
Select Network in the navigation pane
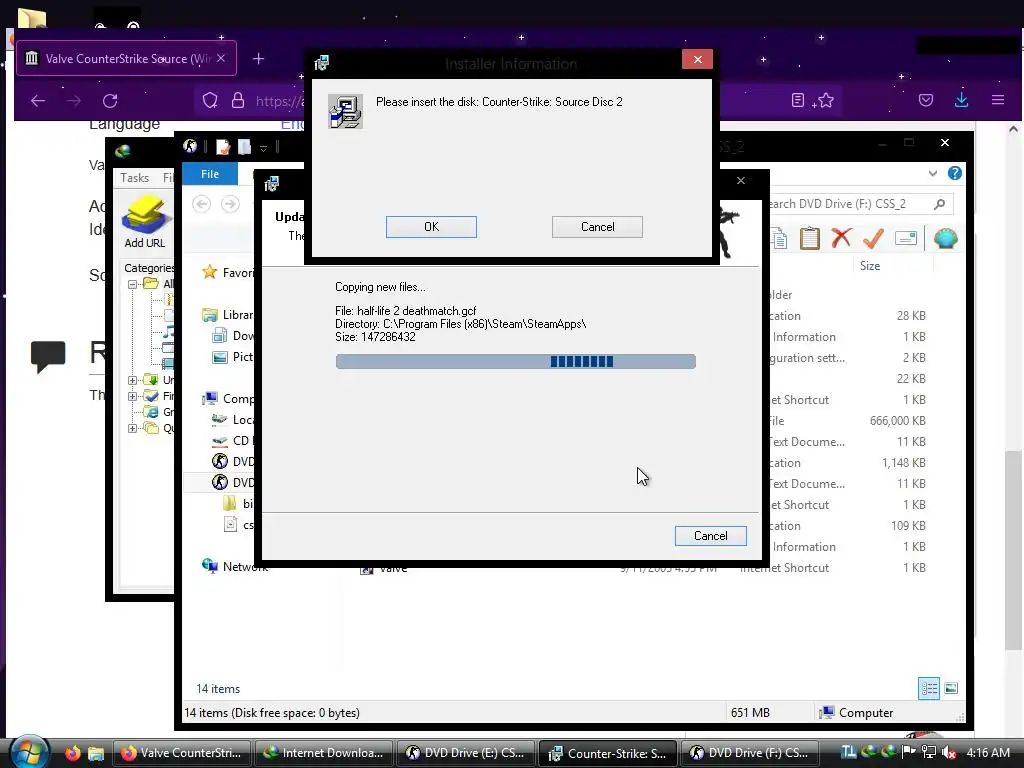point(235,566)
